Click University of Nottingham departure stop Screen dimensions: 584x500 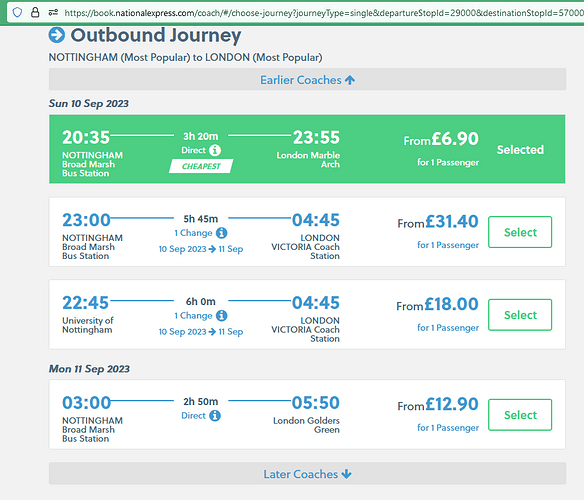click(88, 325)
